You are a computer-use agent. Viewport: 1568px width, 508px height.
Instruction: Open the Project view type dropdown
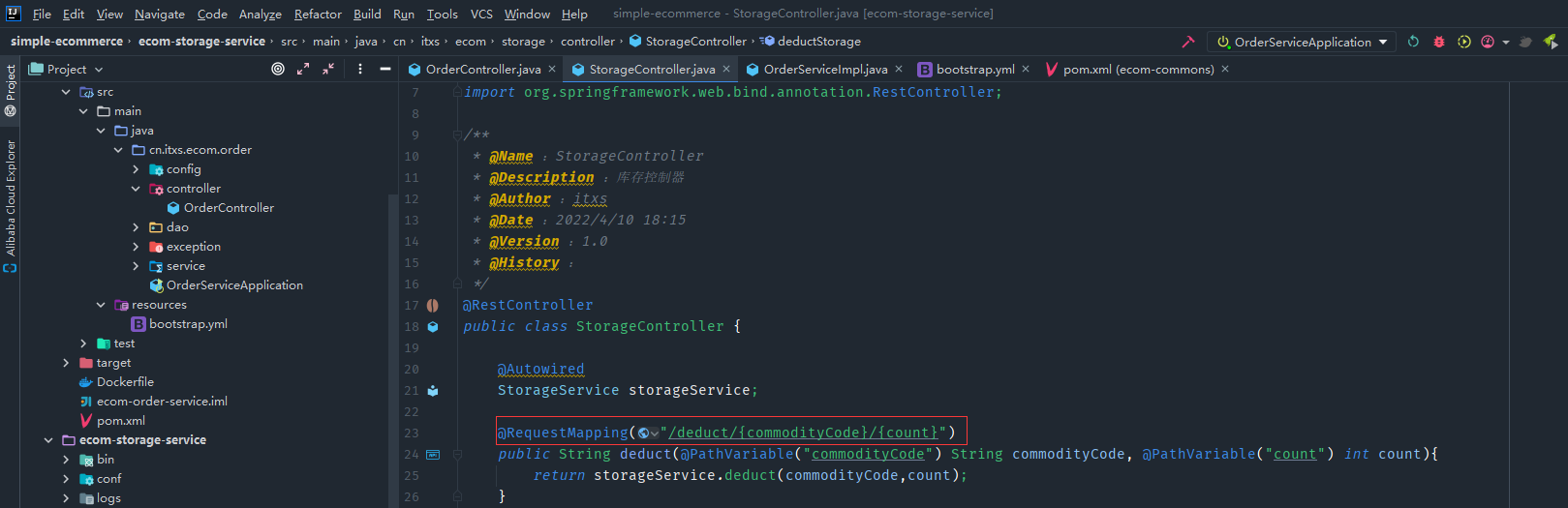click(66, 69)
